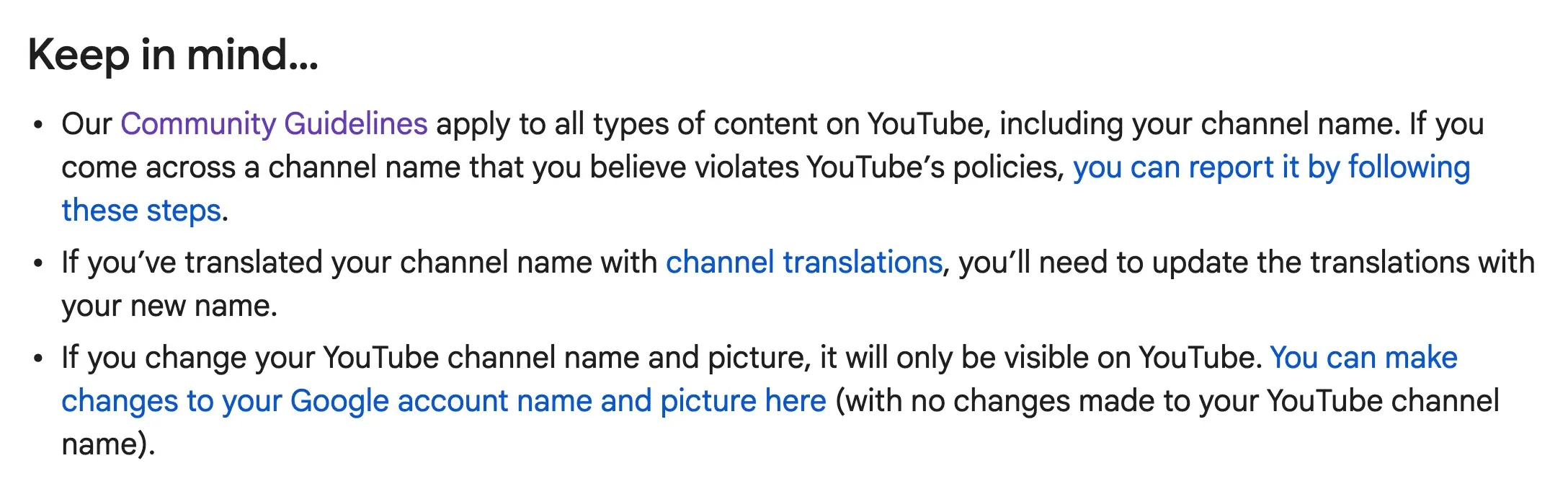1568x484 pixels.
Task: Click the "you can report it by following" link
Action: (1271, 167)
